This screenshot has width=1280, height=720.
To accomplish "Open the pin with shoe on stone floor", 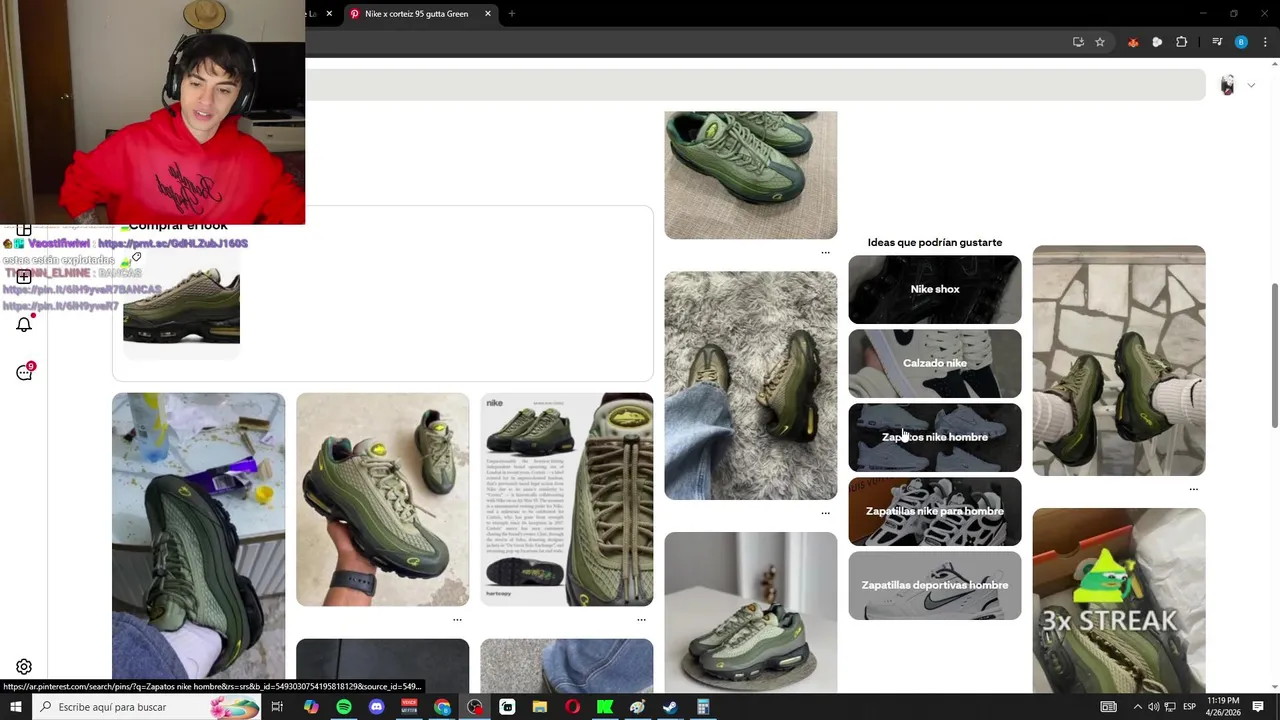I will (1119, 360).
